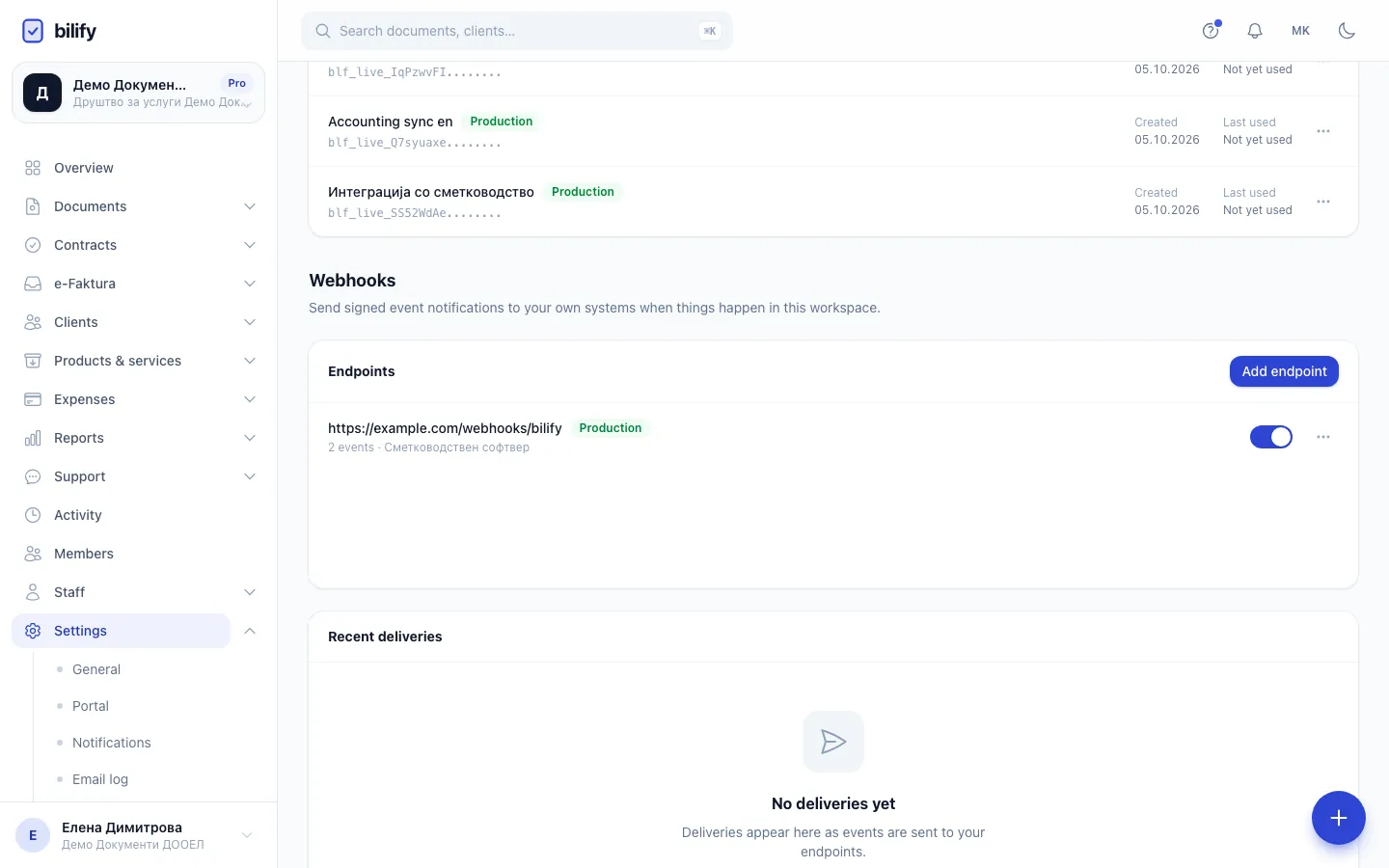
Task: Click the 2 events · Сметководствен софтвер text
Action: [428, 448]
